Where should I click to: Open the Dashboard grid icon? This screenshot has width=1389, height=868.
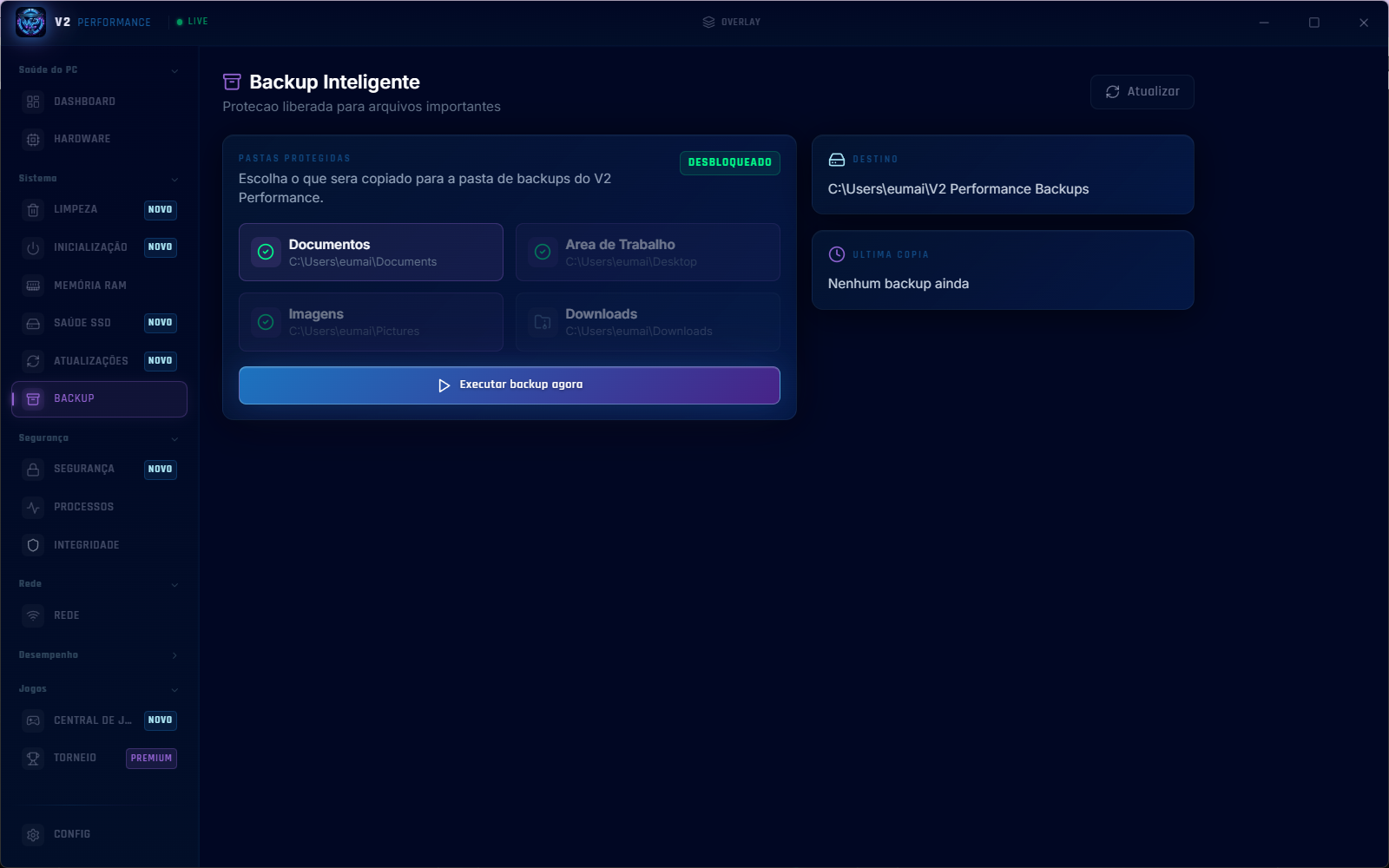[x=33, y=102]
